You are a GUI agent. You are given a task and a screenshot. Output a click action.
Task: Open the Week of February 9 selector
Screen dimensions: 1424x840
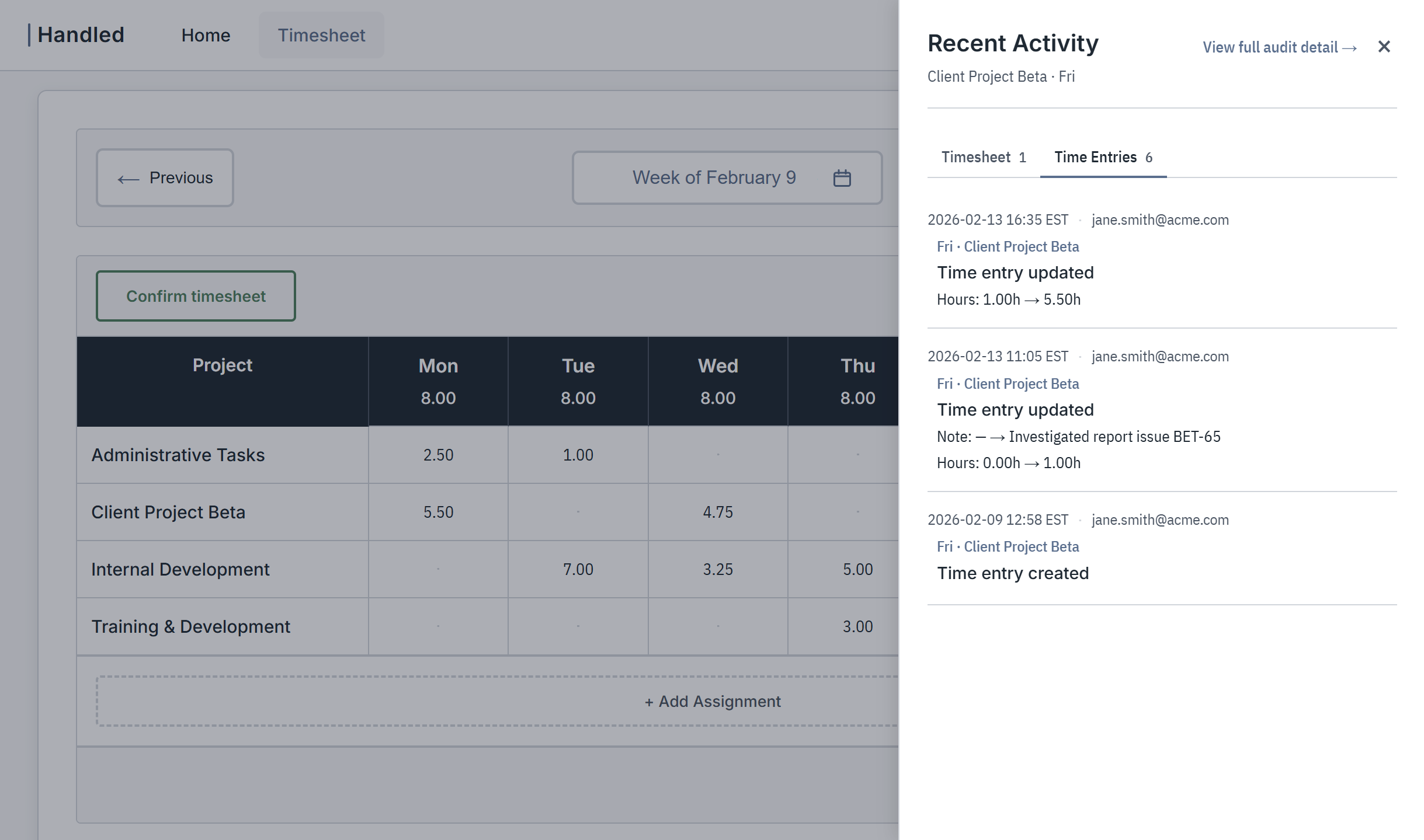click(714, 177)
